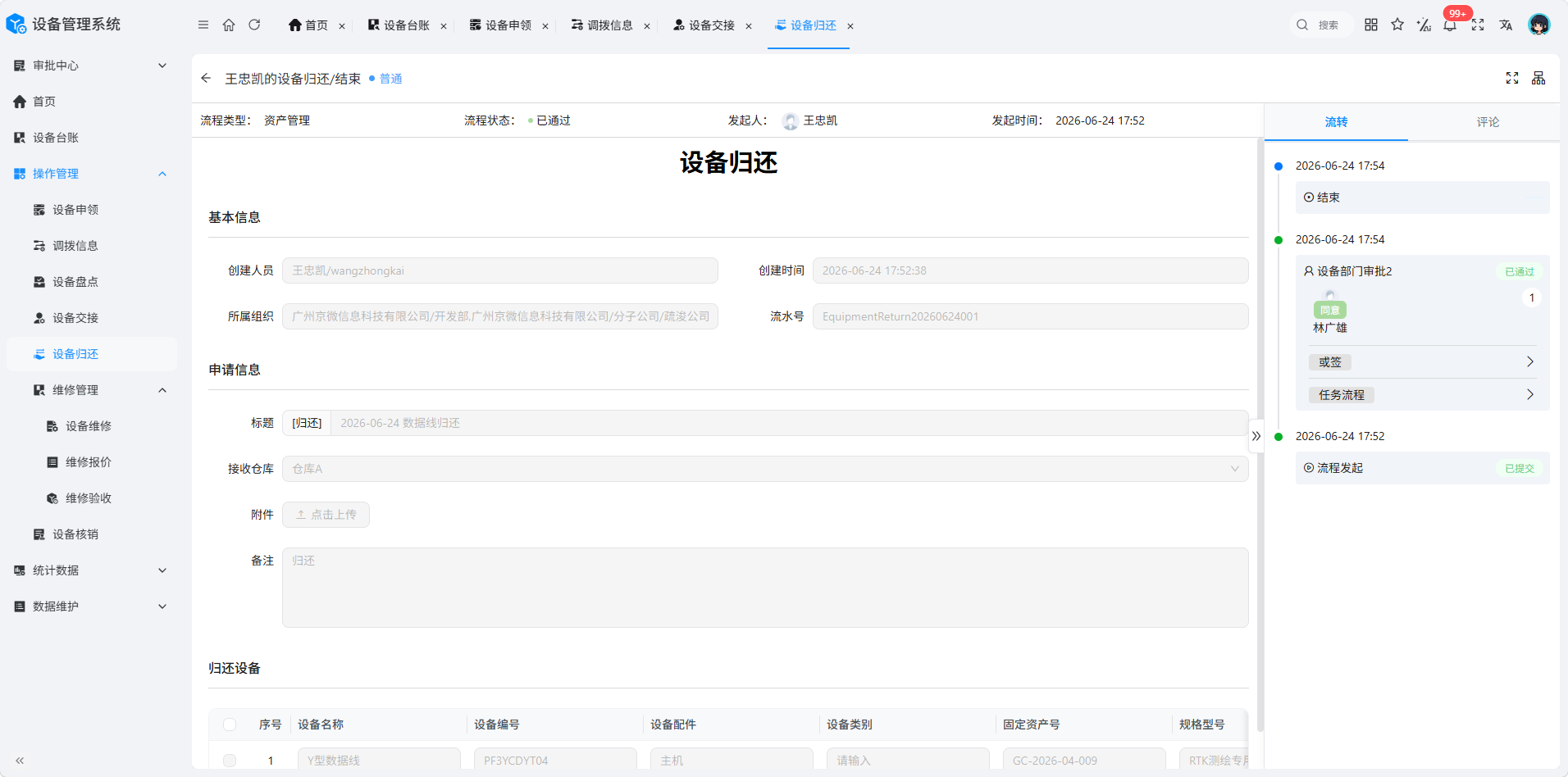Close the 设备归还 tab
This screenshot has width=1568, height=777.
850,26
